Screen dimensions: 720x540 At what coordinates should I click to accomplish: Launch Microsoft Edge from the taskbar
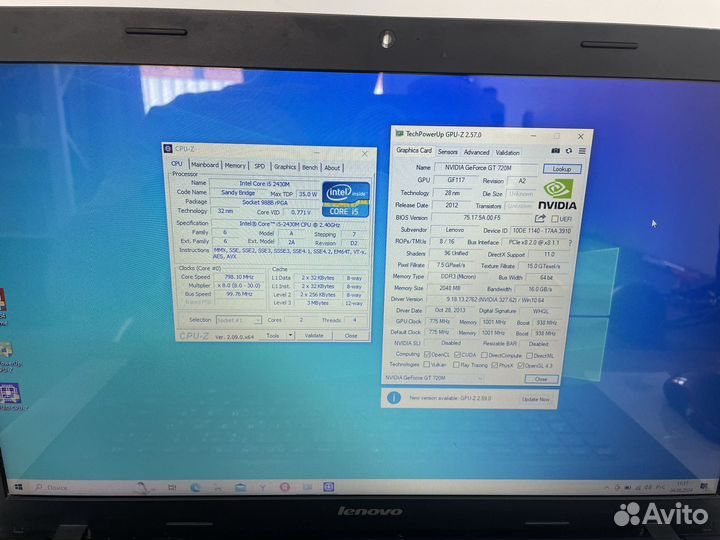tap(195, 487)
